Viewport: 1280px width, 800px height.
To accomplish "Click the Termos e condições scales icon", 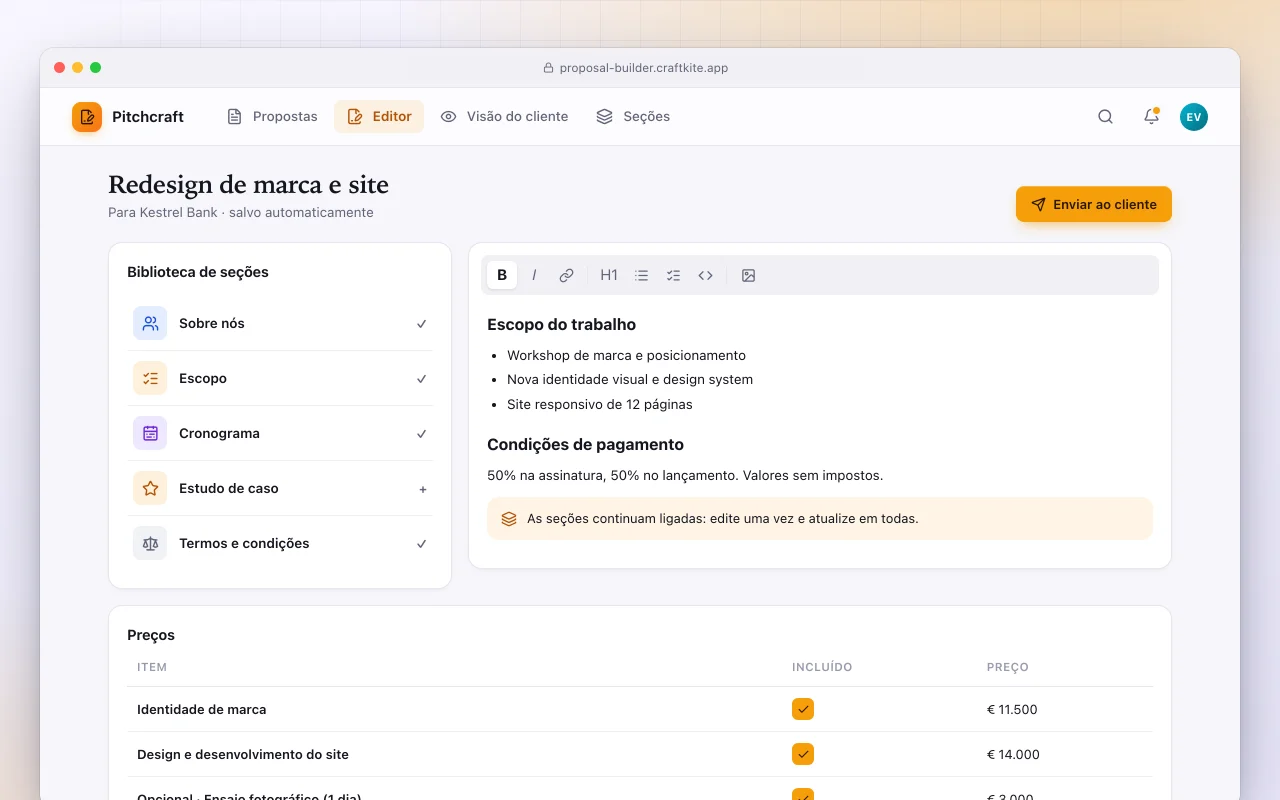I will (x=150, y=543).
